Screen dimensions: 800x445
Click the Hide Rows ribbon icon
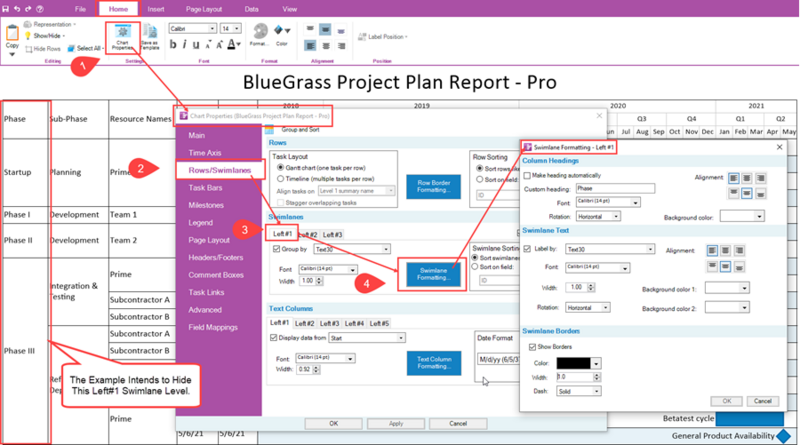pos(29,49)
